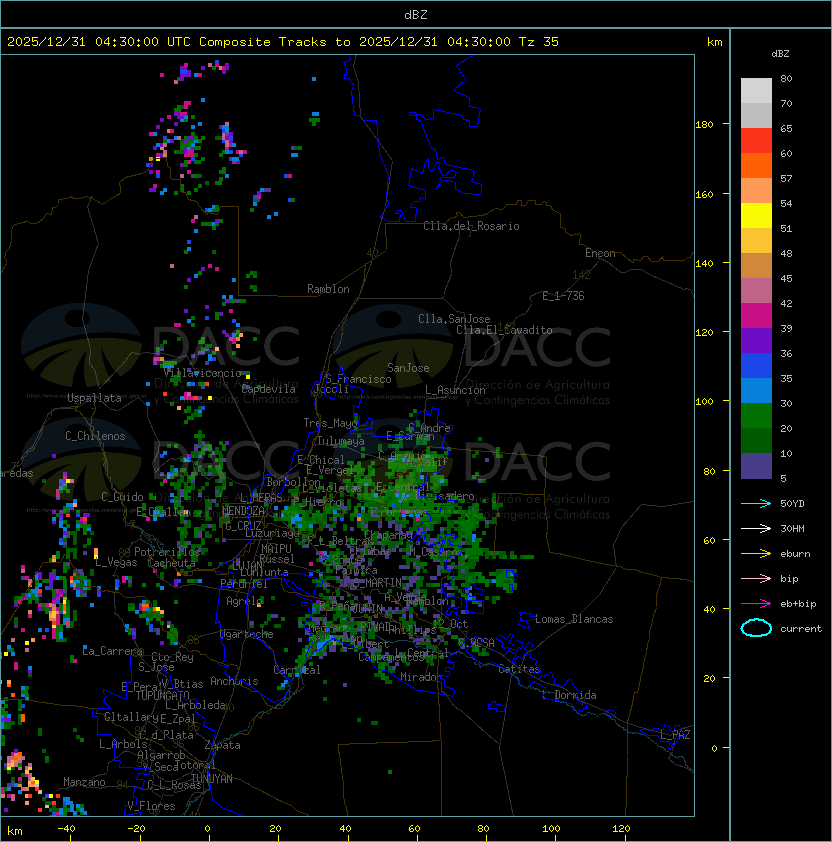Click the Encon map label
Screen dimensions: 832x842
tap(600, 253)
